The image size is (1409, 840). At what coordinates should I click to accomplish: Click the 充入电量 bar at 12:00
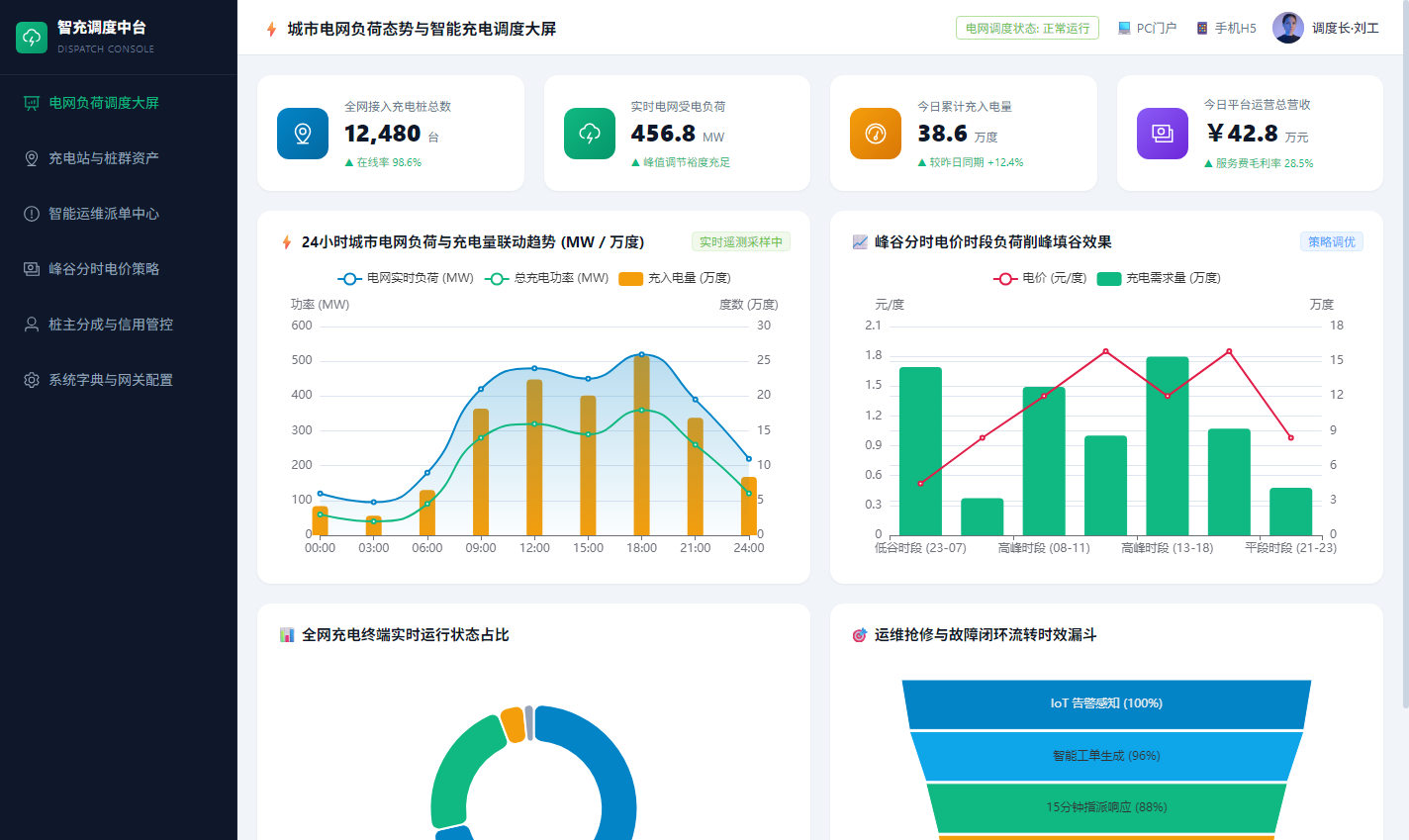click(x=534, y=457)
